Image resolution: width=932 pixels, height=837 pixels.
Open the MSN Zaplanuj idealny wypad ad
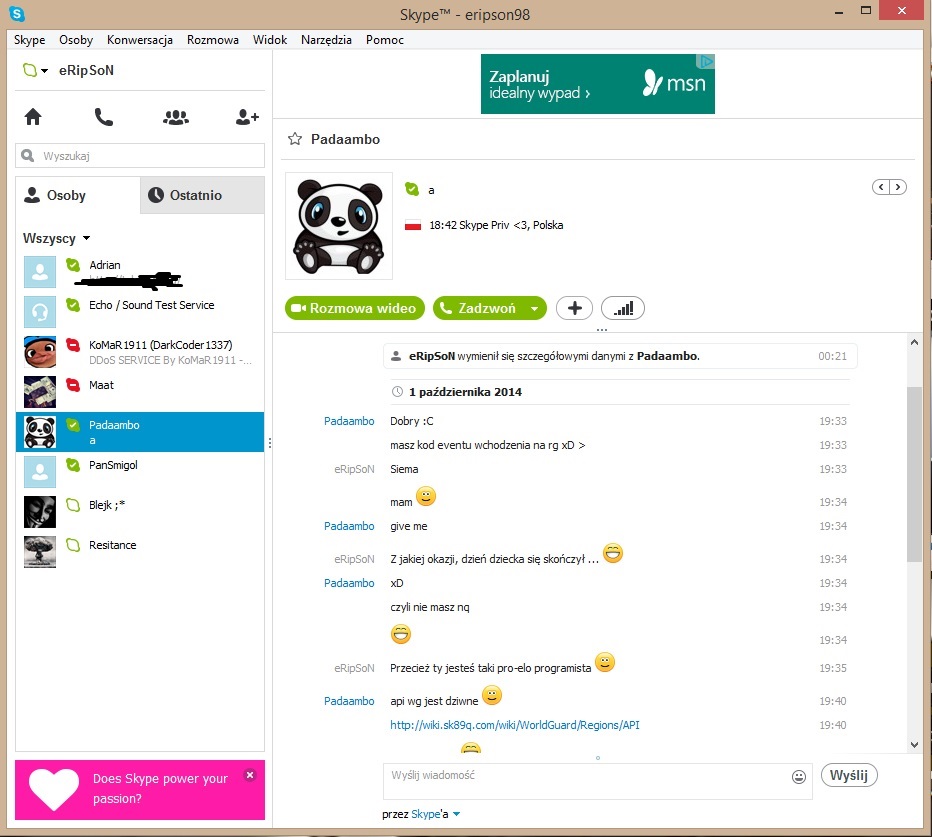(597, 84)
